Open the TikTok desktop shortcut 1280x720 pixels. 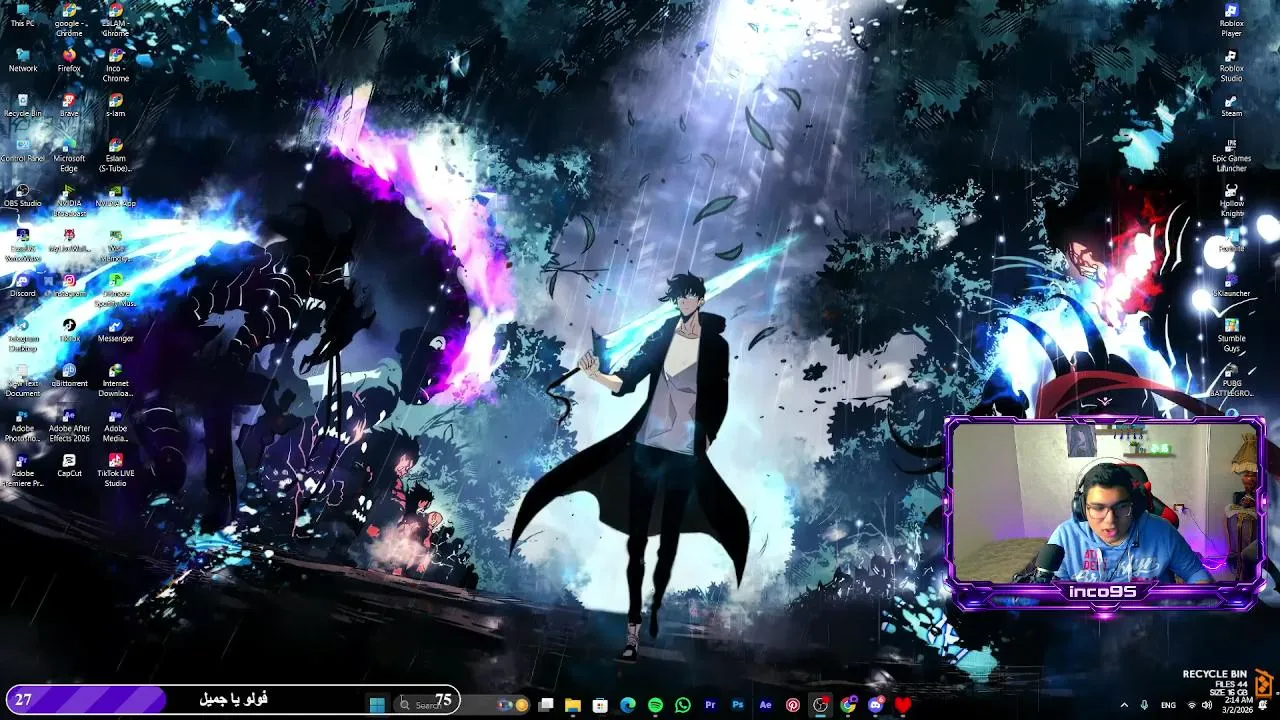click(69, 330)
